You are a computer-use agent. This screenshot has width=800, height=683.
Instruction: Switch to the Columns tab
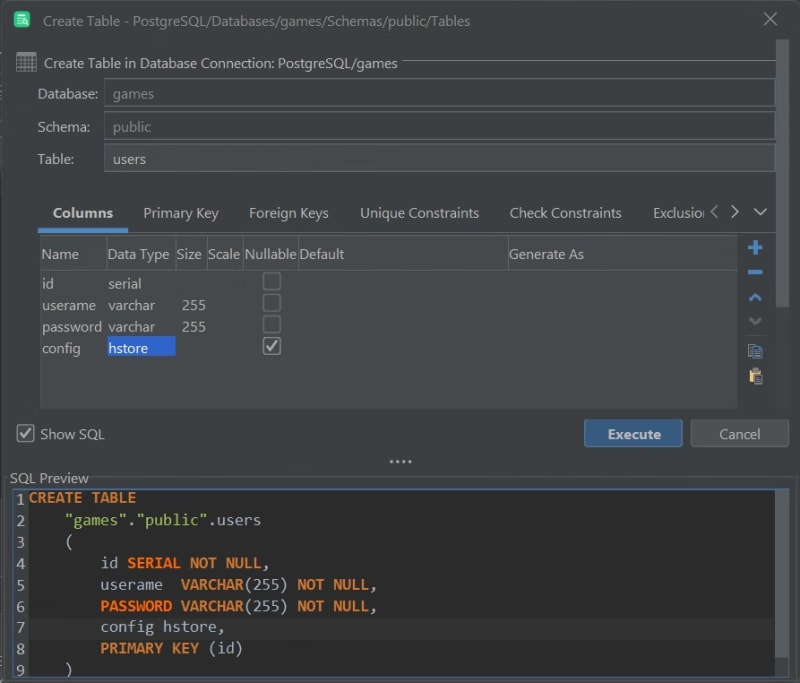83,213
